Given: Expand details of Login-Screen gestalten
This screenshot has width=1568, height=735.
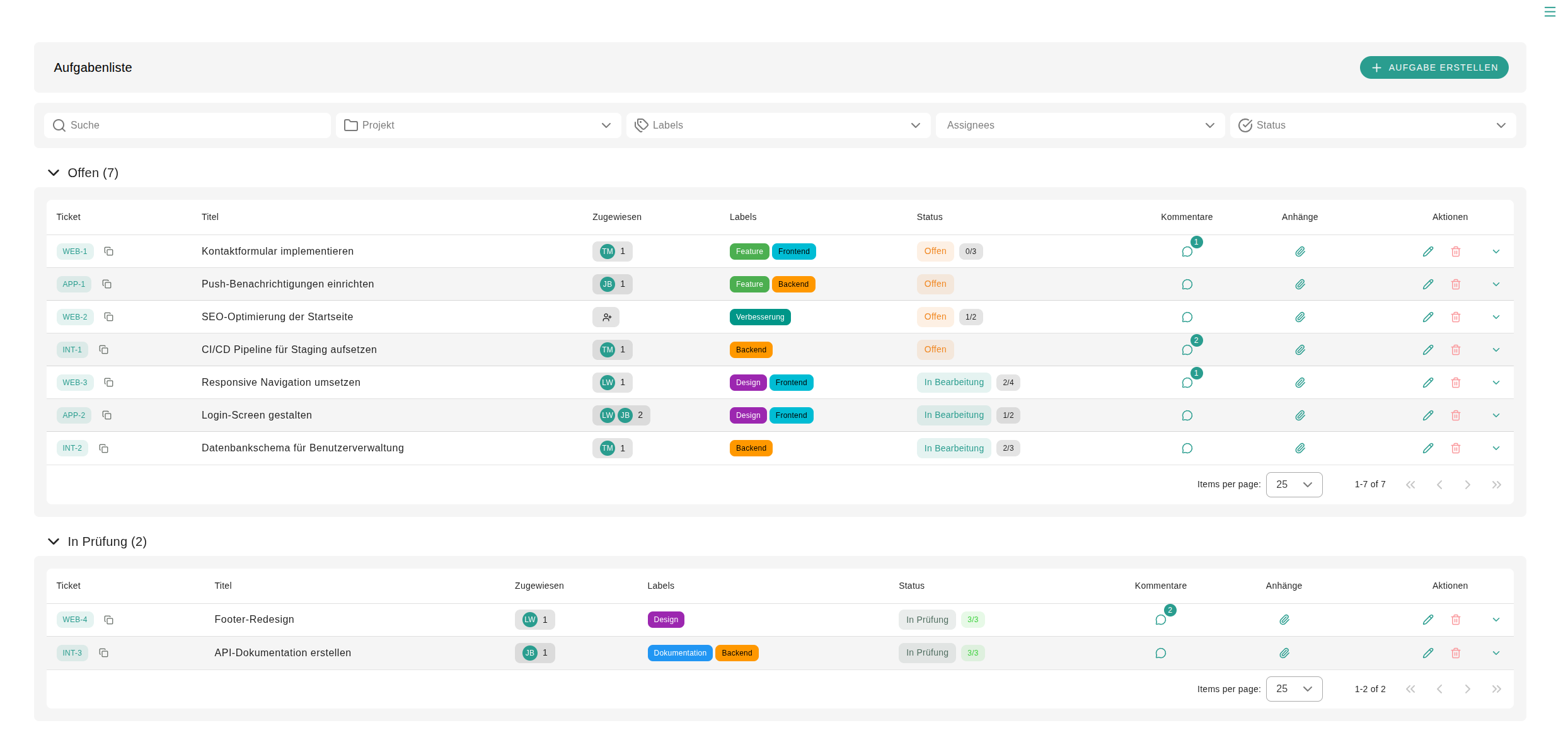Looking at the screenshot, I should click(x=1496, y=415).
